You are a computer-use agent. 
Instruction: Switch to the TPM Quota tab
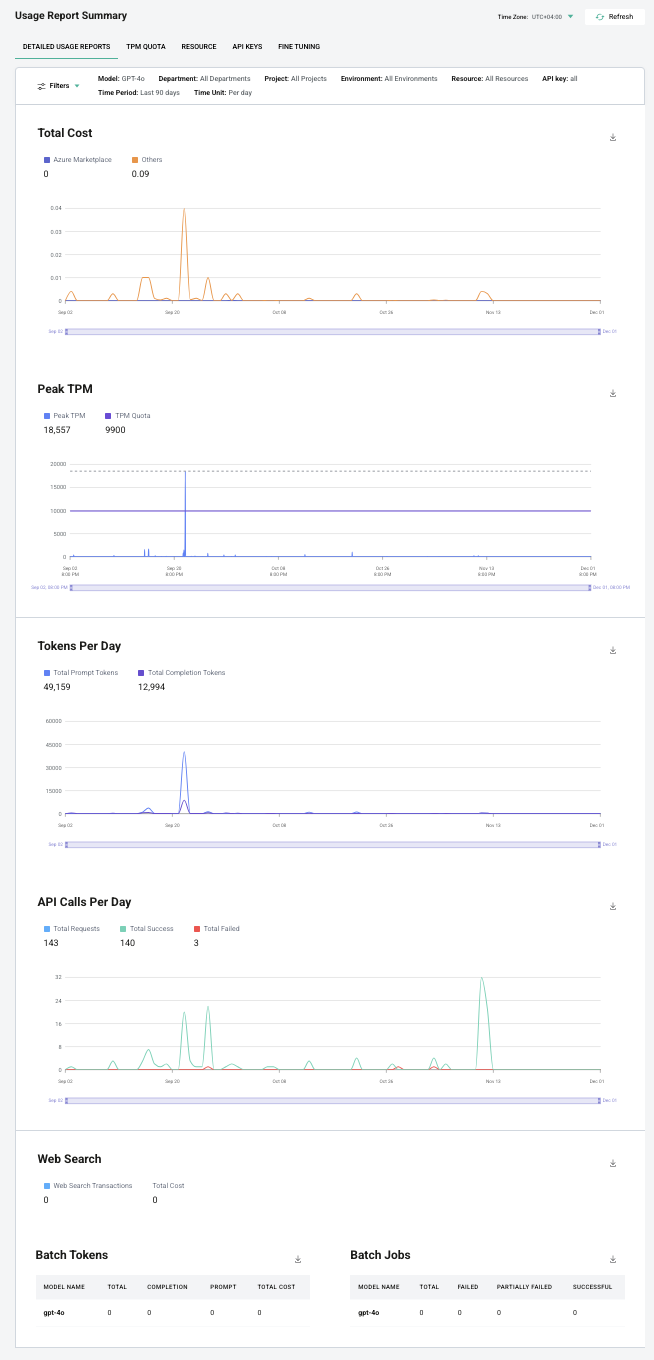point(146,47)
